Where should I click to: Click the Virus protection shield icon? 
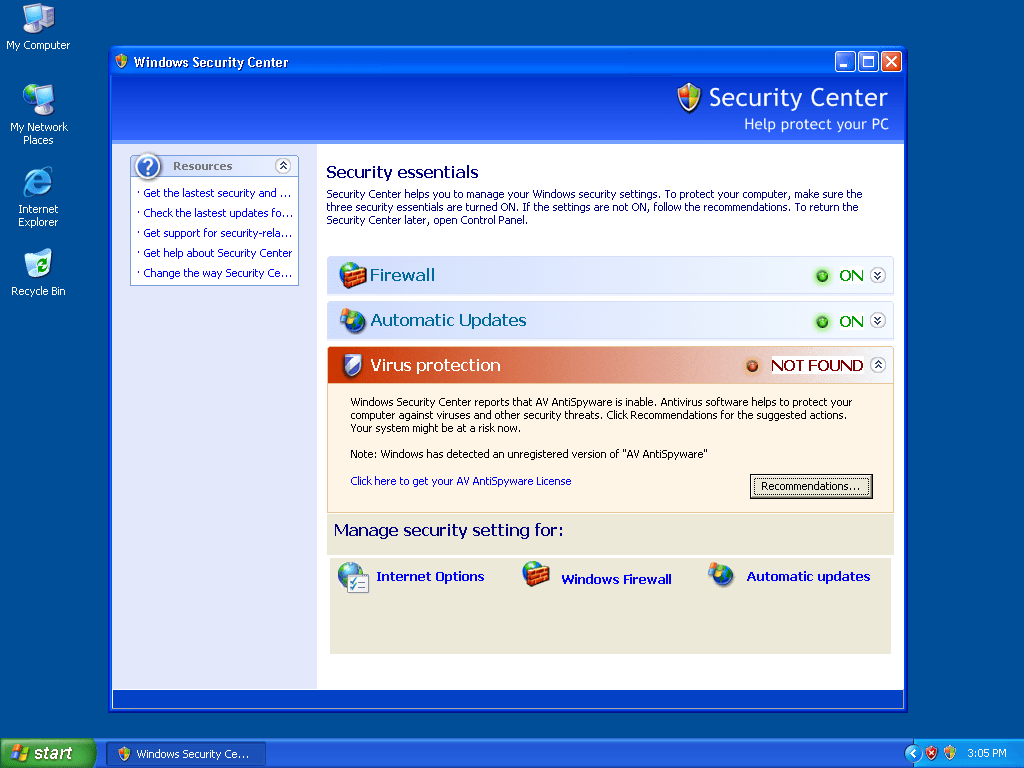(x=352, y=366)
